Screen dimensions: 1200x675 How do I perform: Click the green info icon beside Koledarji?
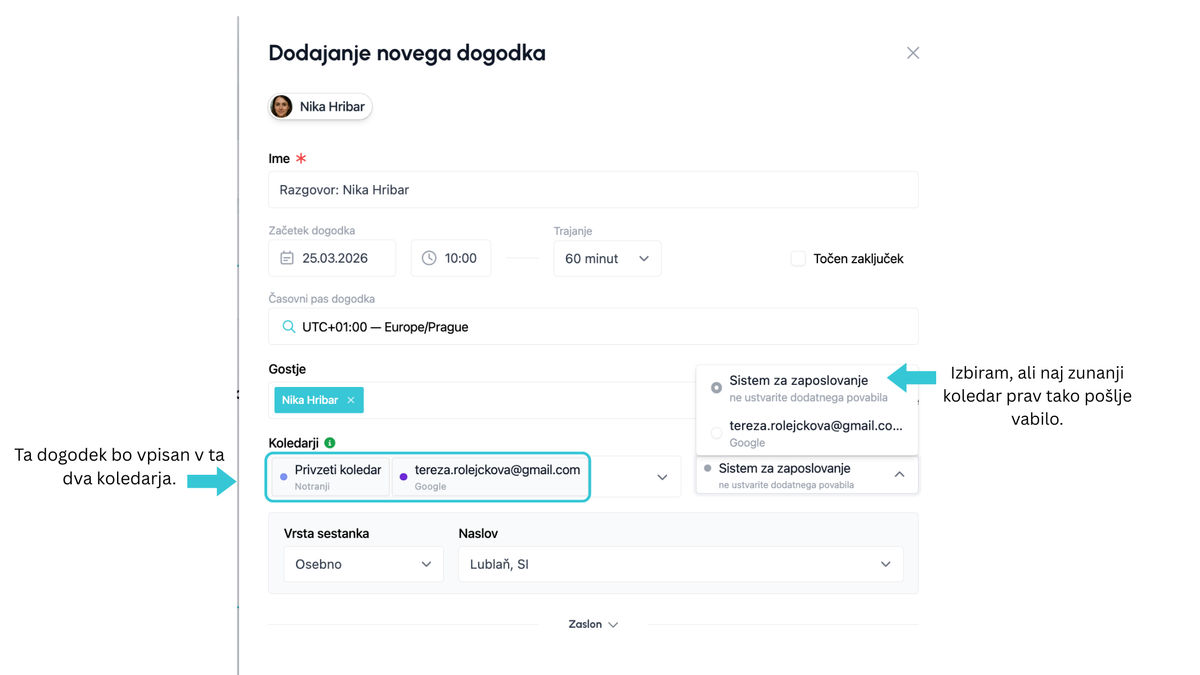(330, 443)
